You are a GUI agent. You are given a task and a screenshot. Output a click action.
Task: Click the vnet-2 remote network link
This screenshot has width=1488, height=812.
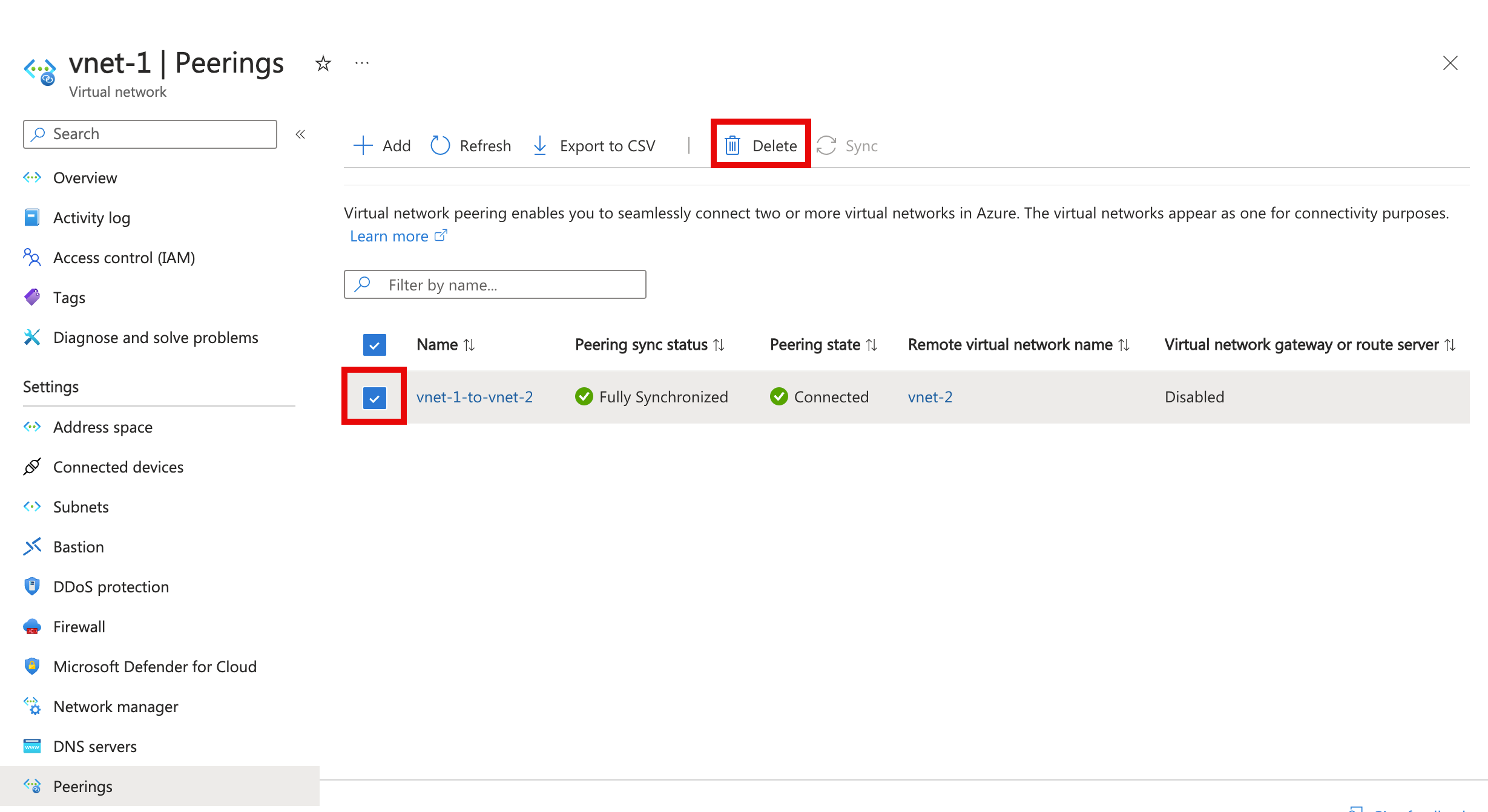pos(929,396)
